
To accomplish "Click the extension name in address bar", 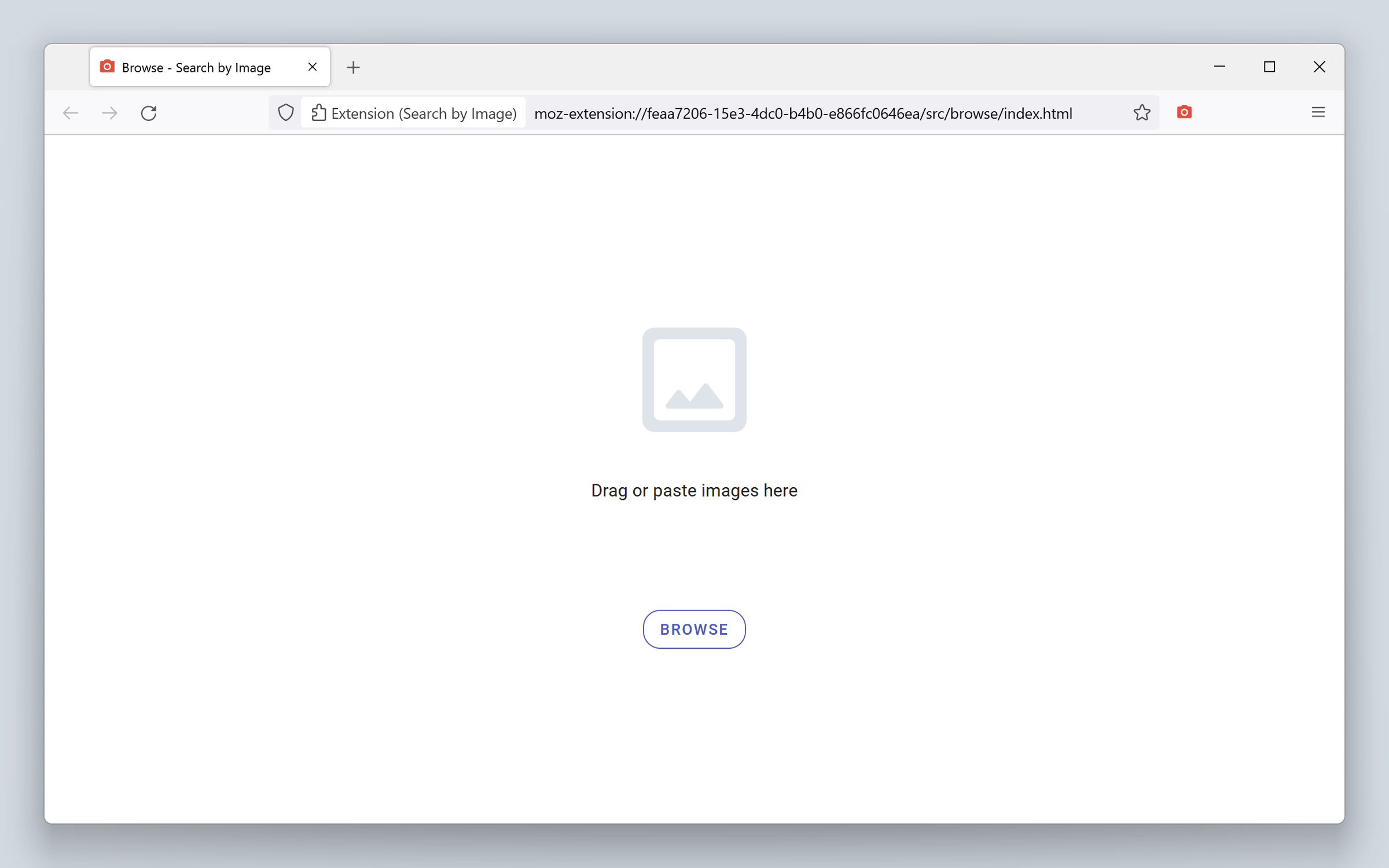I will (x=414, y=112).
